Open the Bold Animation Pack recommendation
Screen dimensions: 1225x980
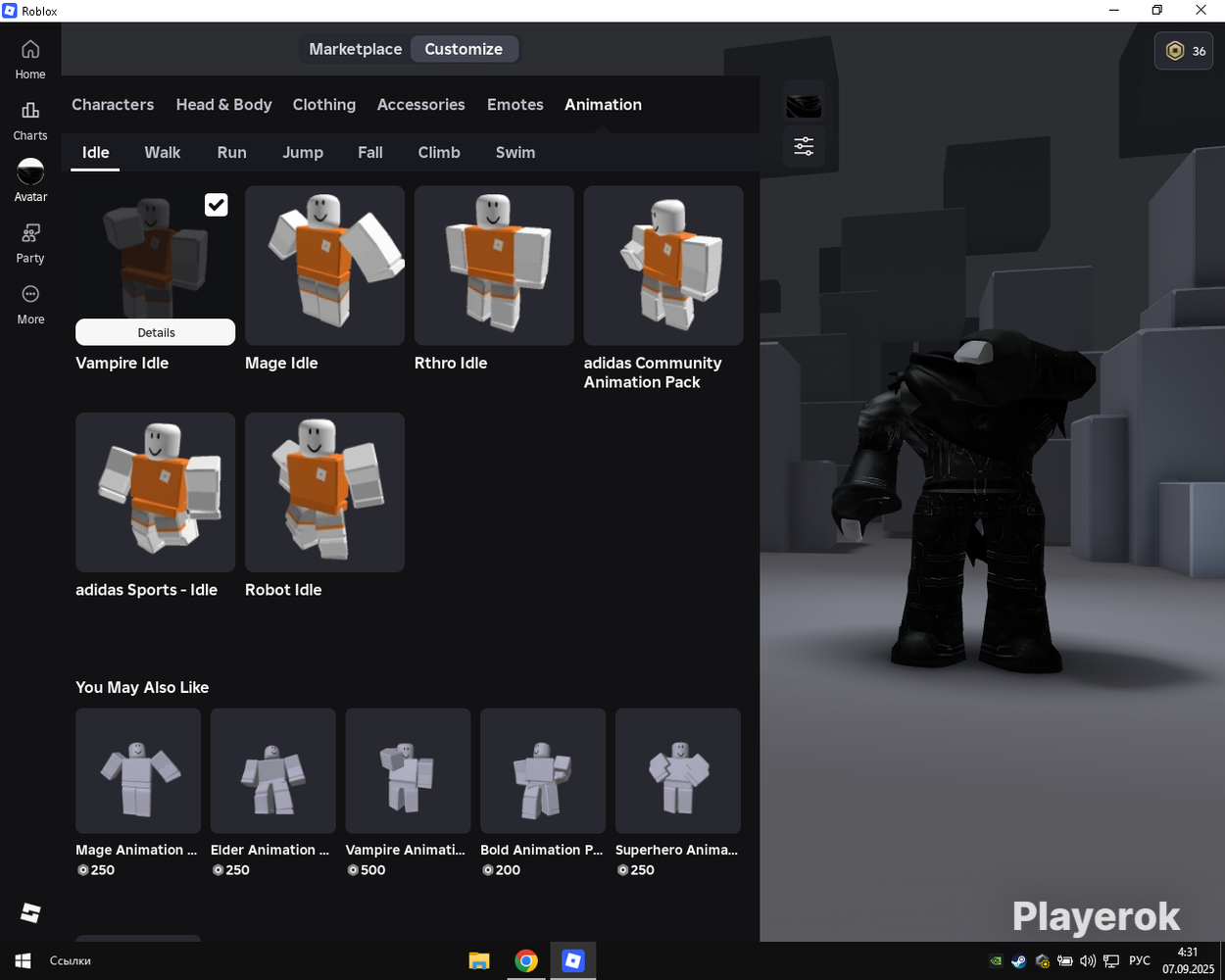pyautogui.click(x=543, y=771)
